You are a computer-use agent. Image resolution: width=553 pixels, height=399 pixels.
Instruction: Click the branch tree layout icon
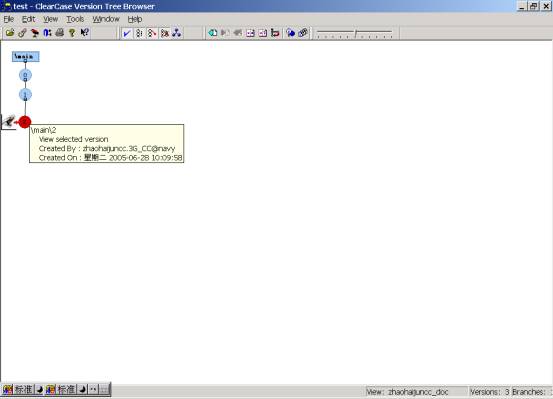[176, 33]
